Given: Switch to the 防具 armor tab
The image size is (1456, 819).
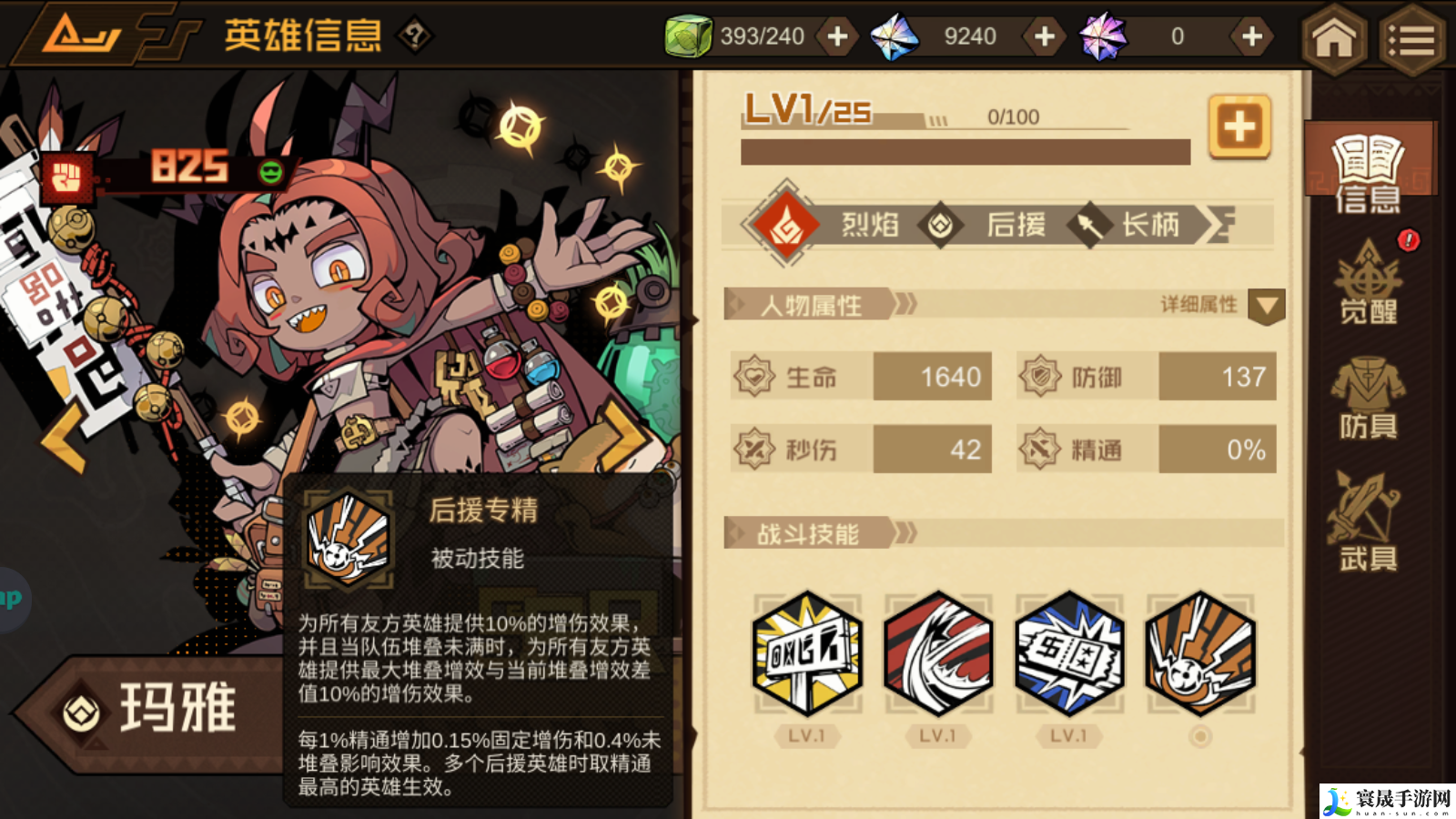Looking at the screenshot, I should pyautogui.click(x=1369, y=398).
